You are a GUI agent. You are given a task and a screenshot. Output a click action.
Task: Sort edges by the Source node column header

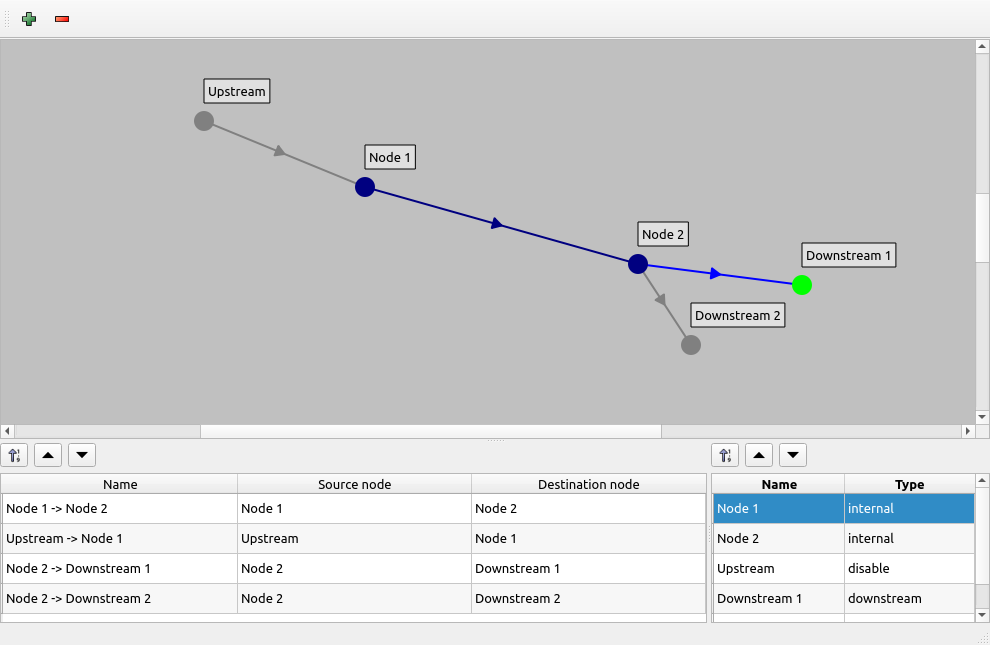click(354, 484)
